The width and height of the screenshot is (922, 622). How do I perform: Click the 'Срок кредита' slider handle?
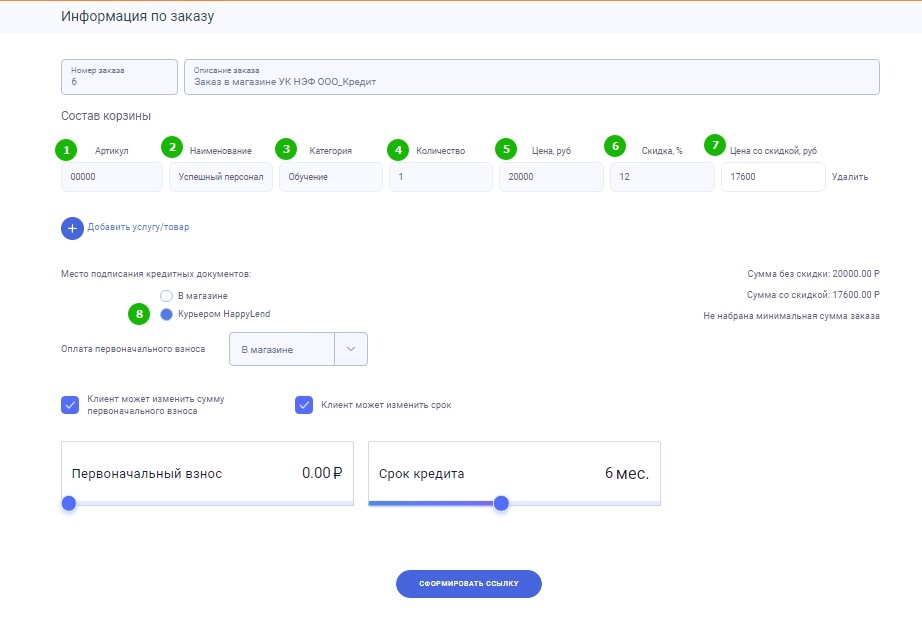tap(502, 503)
